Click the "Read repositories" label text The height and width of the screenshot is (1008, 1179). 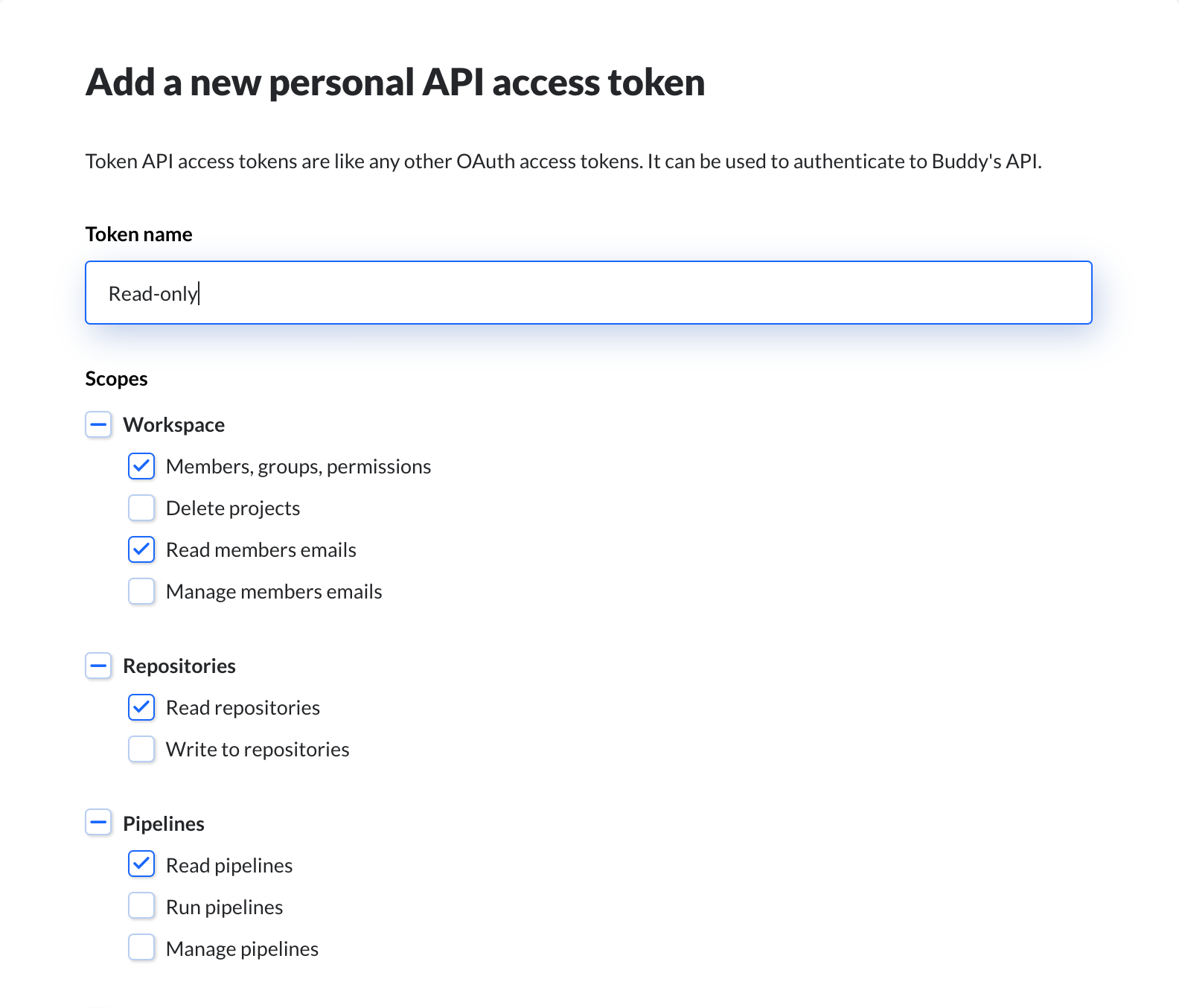click(243, 707)
